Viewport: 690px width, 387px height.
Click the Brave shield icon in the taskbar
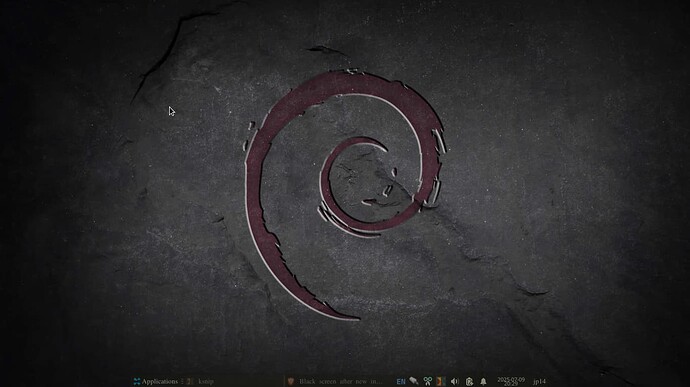tap(290, 381)
